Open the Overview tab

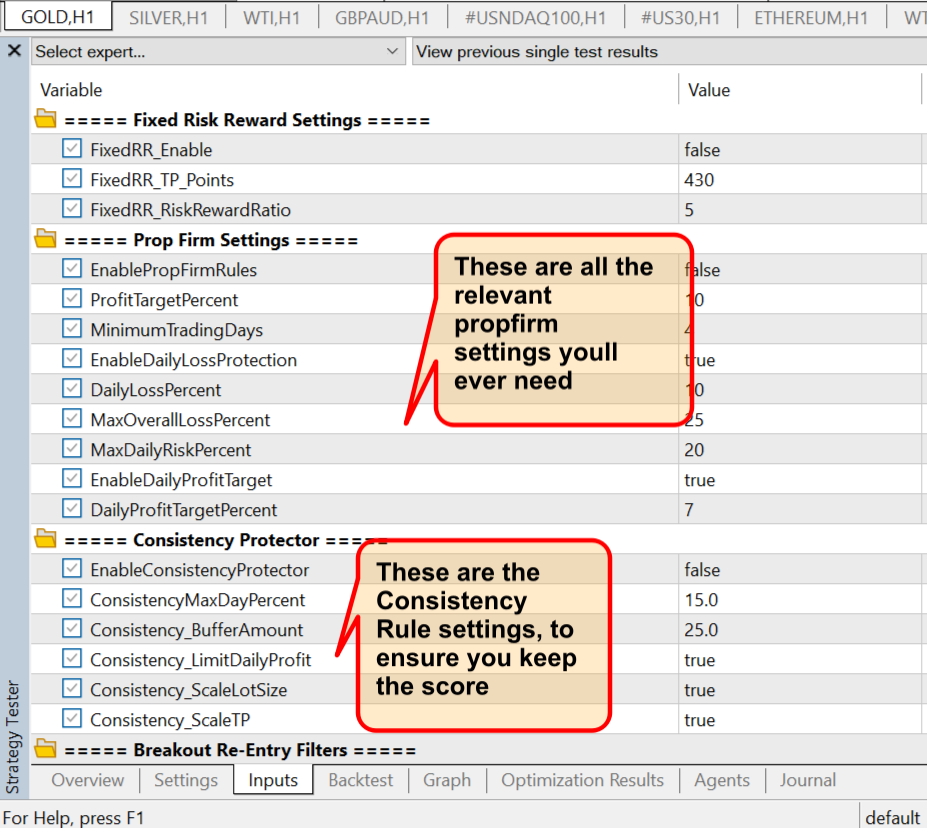pos(87,780)
